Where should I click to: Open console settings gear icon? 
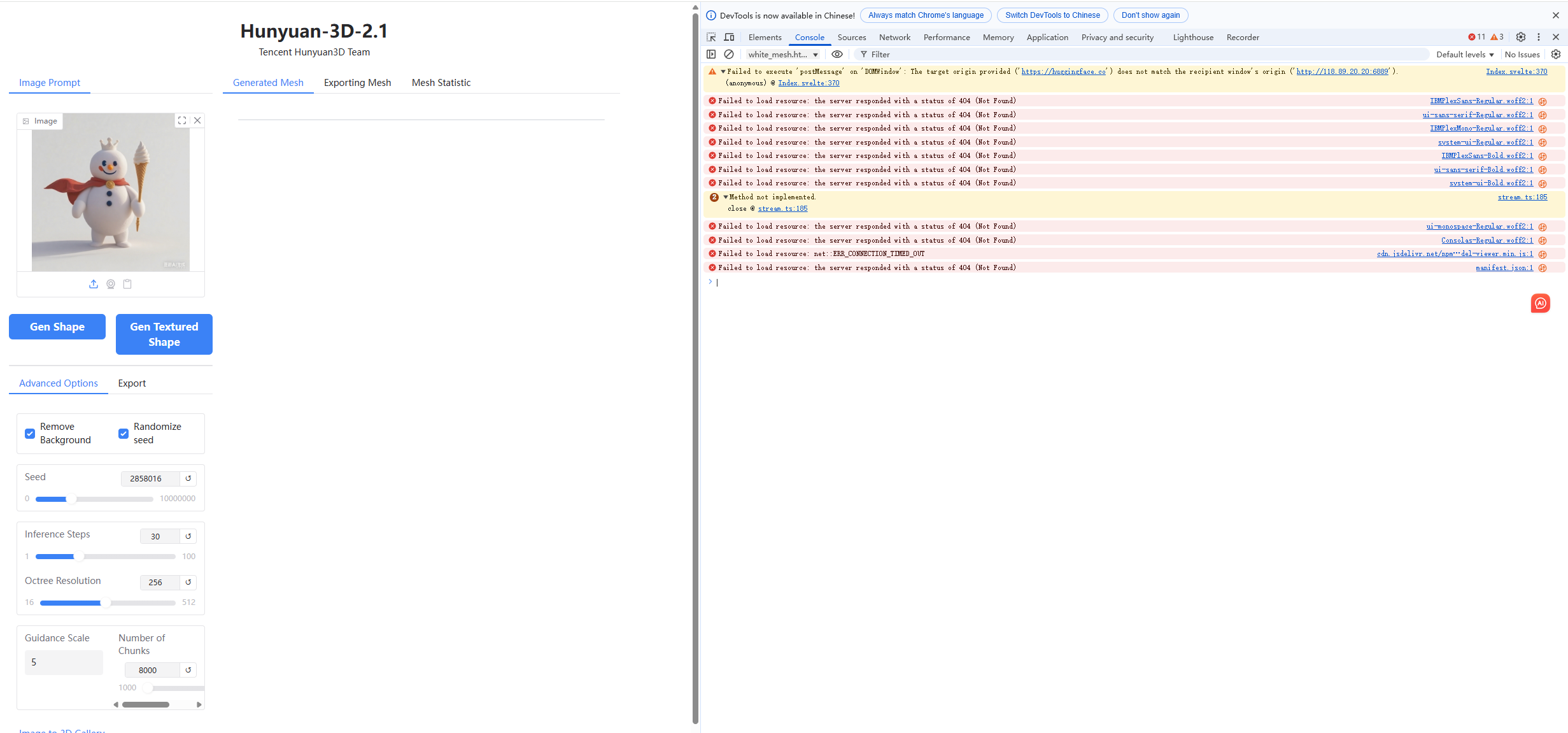click(1556, 55)
